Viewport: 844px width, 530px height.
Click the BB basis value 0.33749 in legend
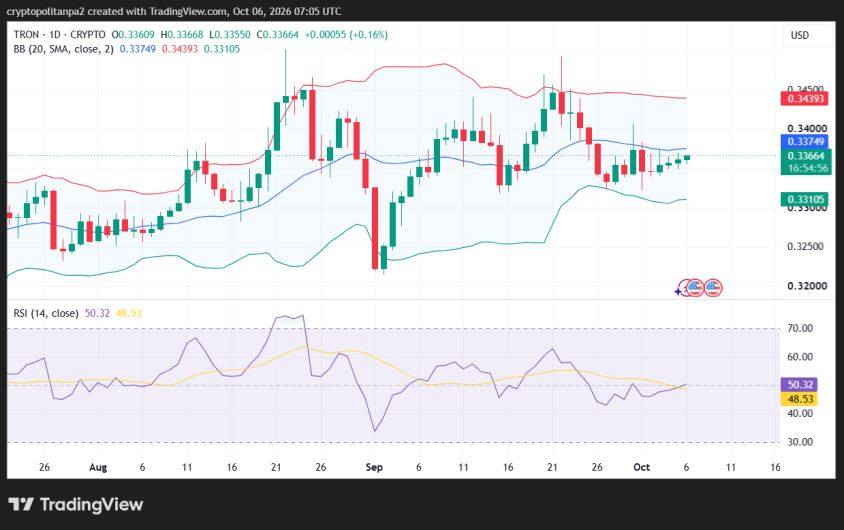click(138, 49)
